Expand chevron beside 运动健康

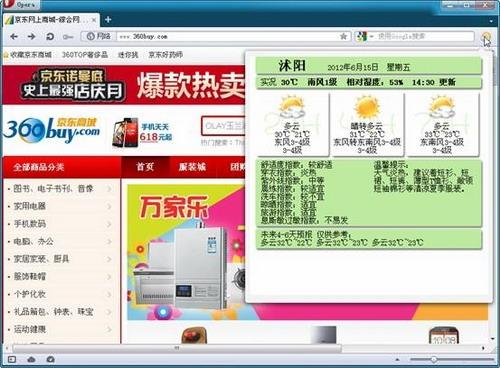coord(109,330)
